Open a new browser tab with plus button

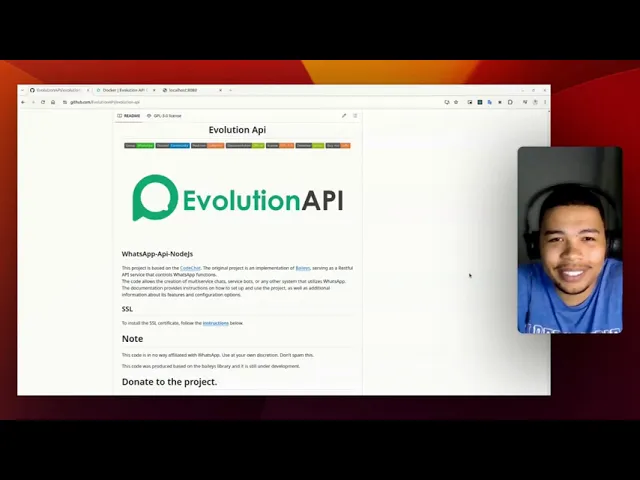tap(231, 90)
